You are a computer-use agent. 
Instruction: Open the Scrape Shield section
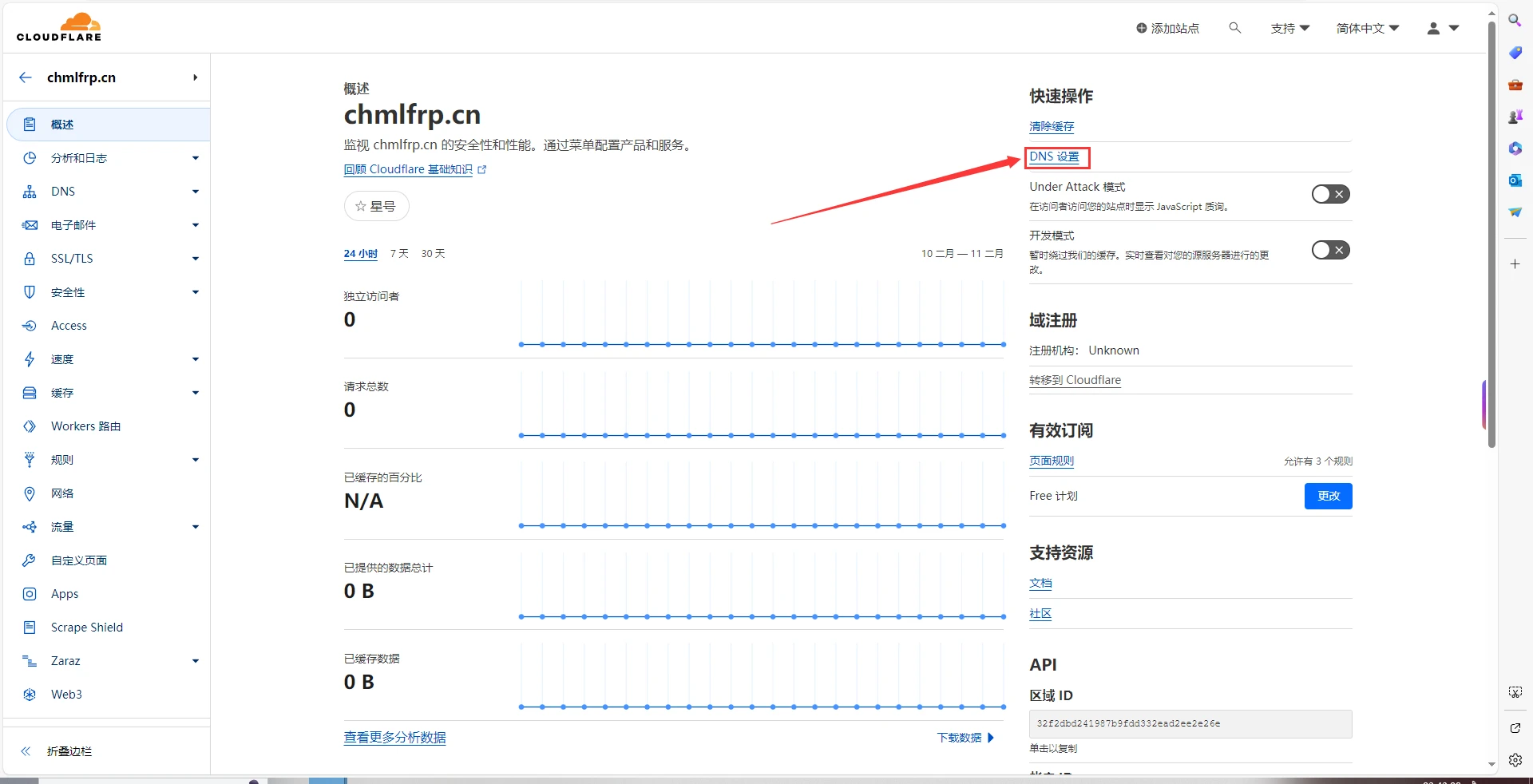click(87, 628)
